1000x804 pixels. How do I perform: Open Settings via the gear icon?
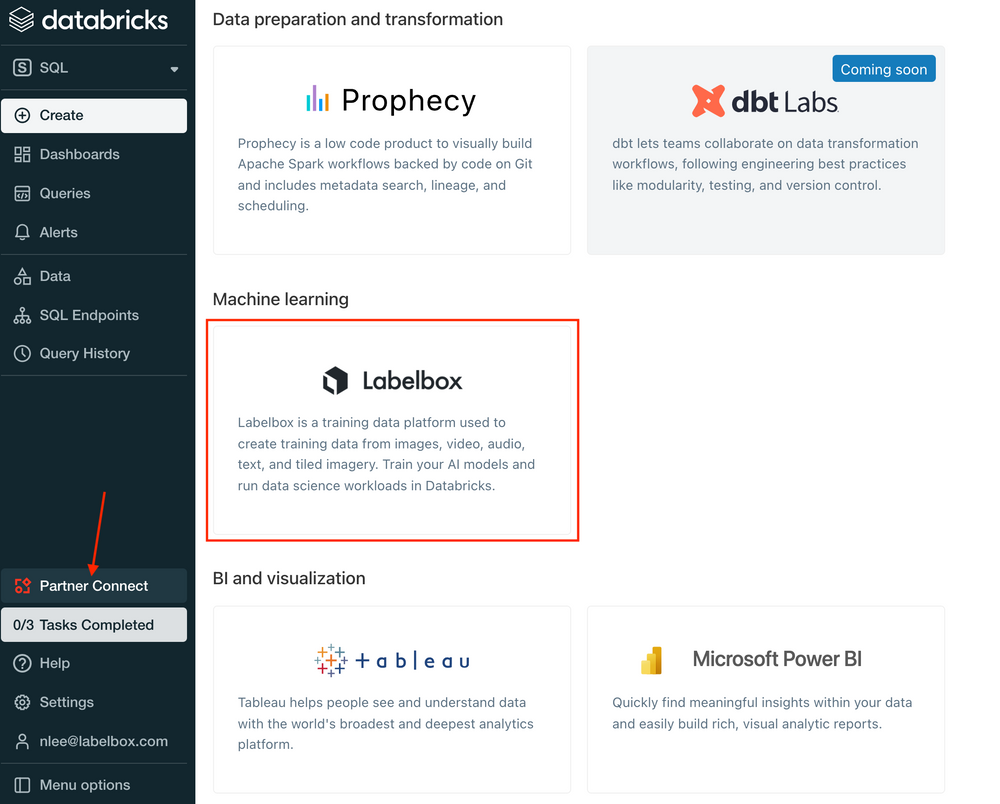pos(22,702)
